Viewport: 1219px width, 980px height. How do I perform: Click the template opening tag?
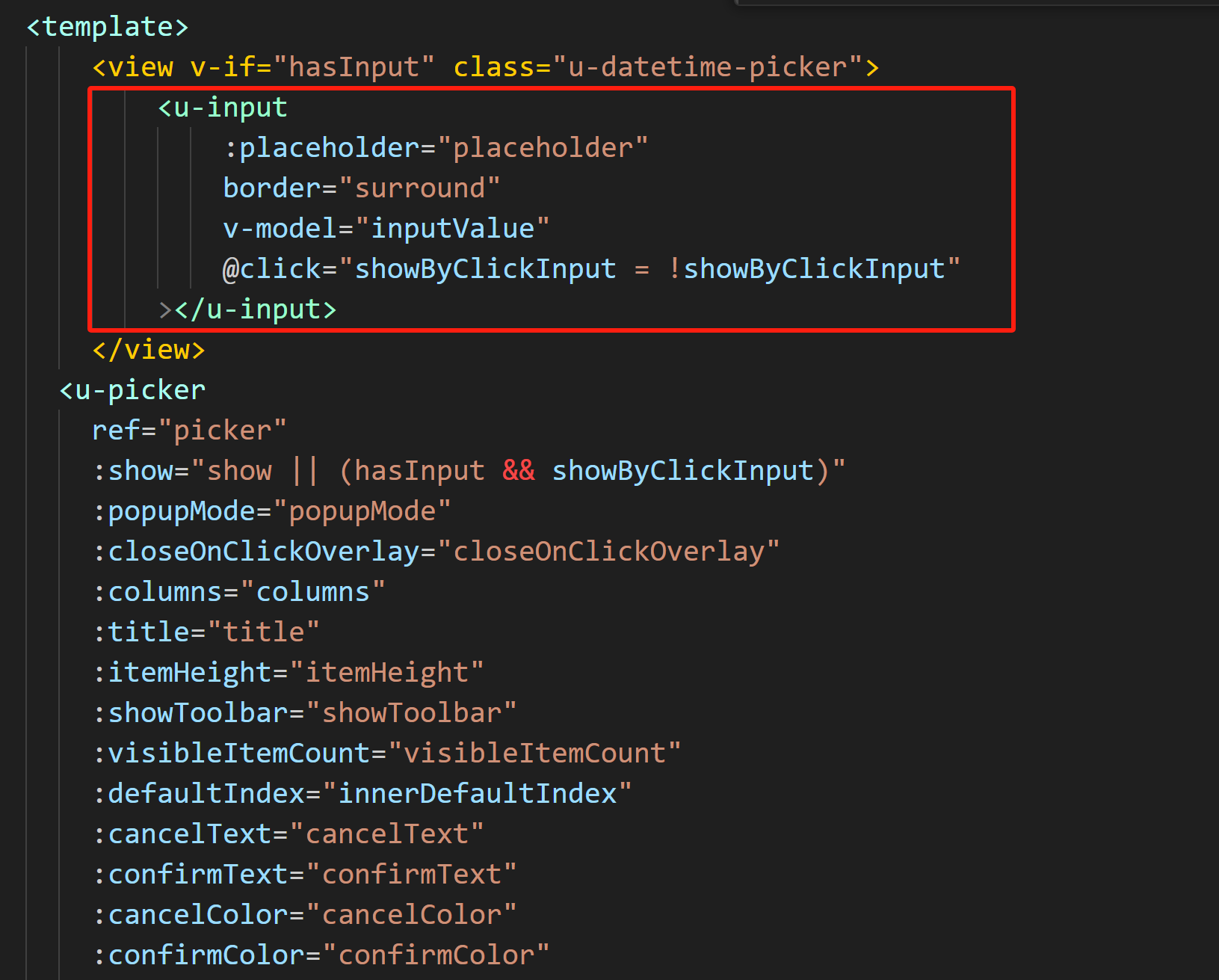pos(105,25)
